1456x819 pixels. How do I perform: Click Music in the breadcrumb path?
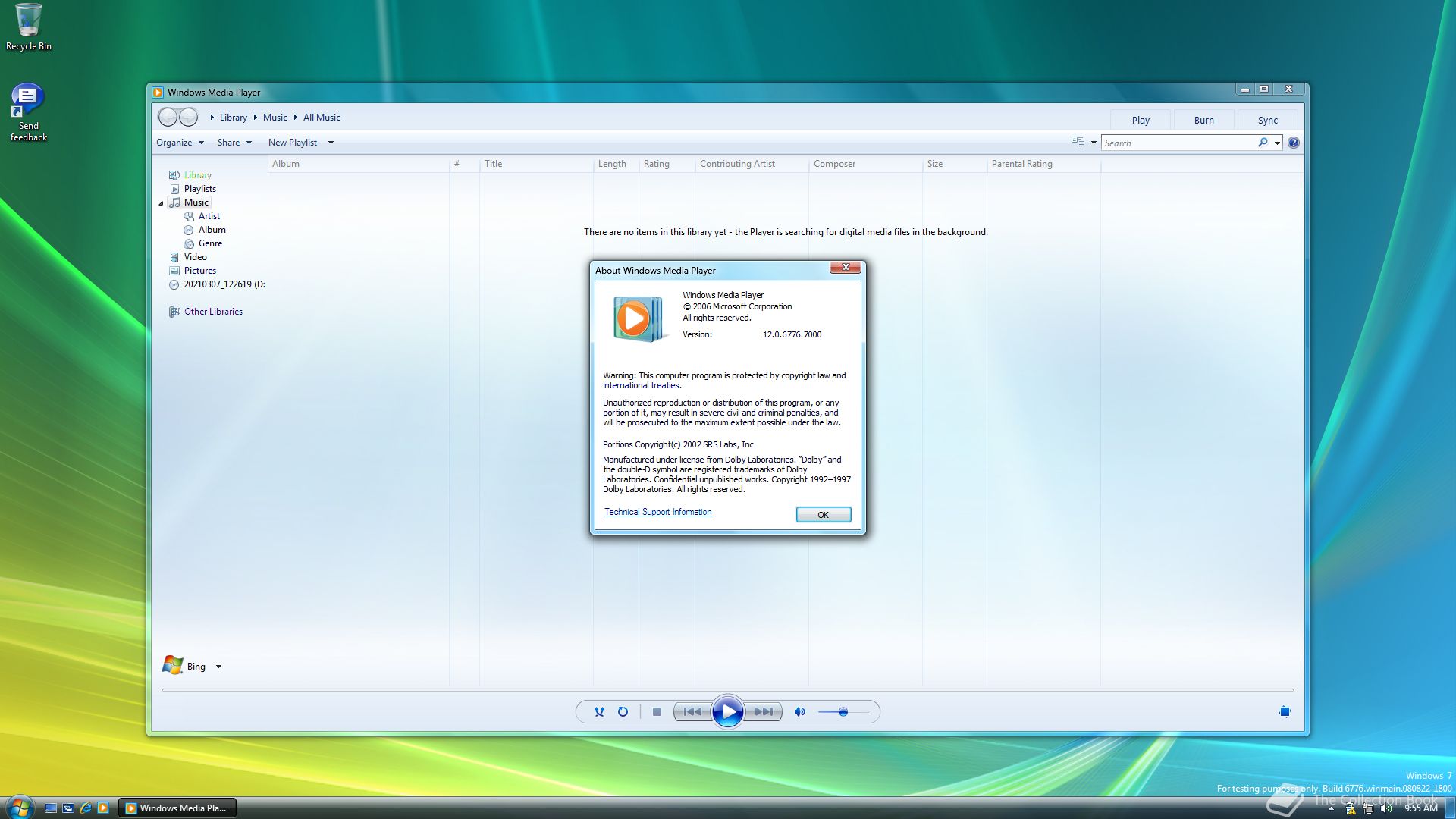coord(275,118)
